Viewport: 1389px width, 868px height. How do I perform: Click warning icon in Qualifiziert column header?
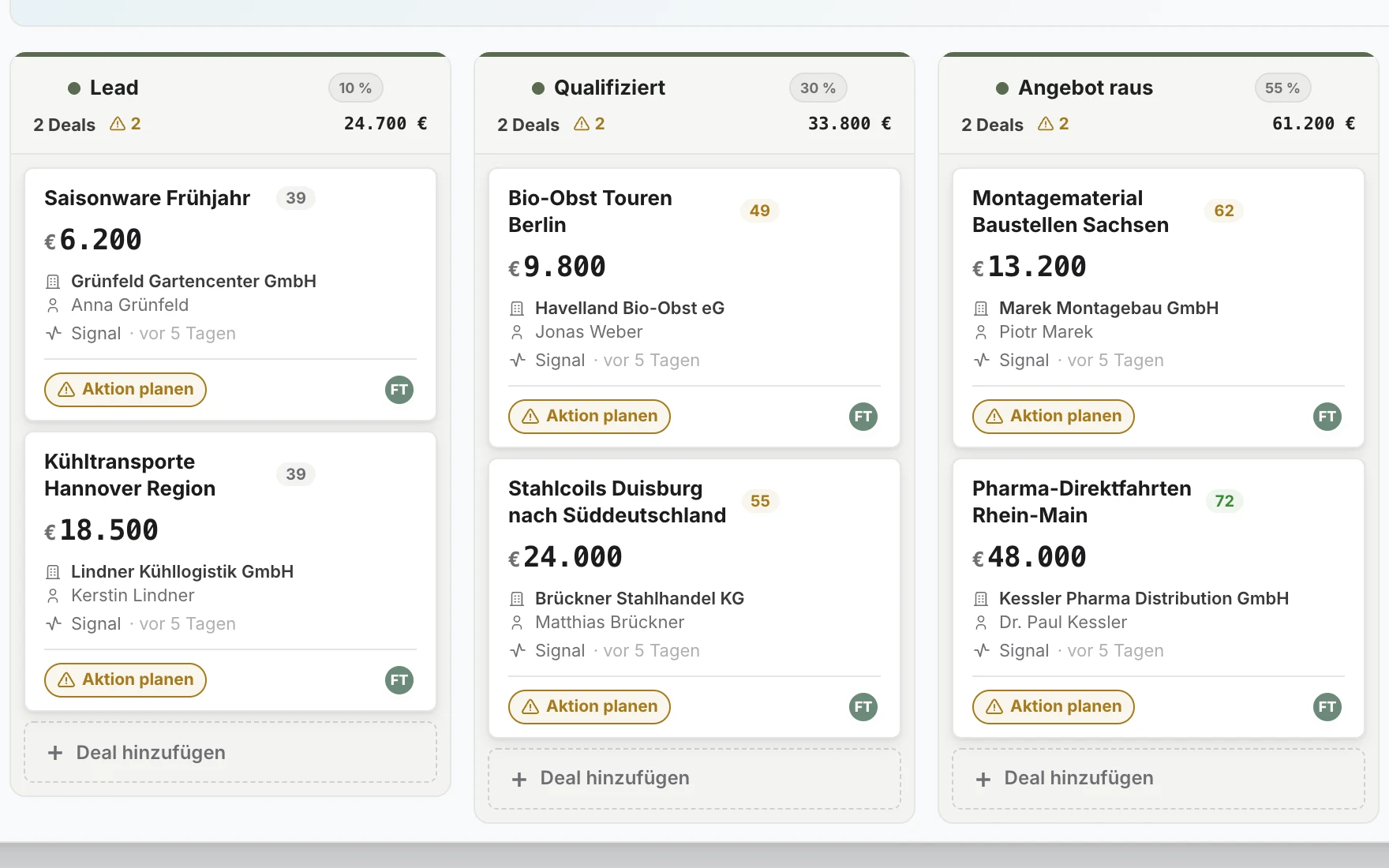point(582,124)
